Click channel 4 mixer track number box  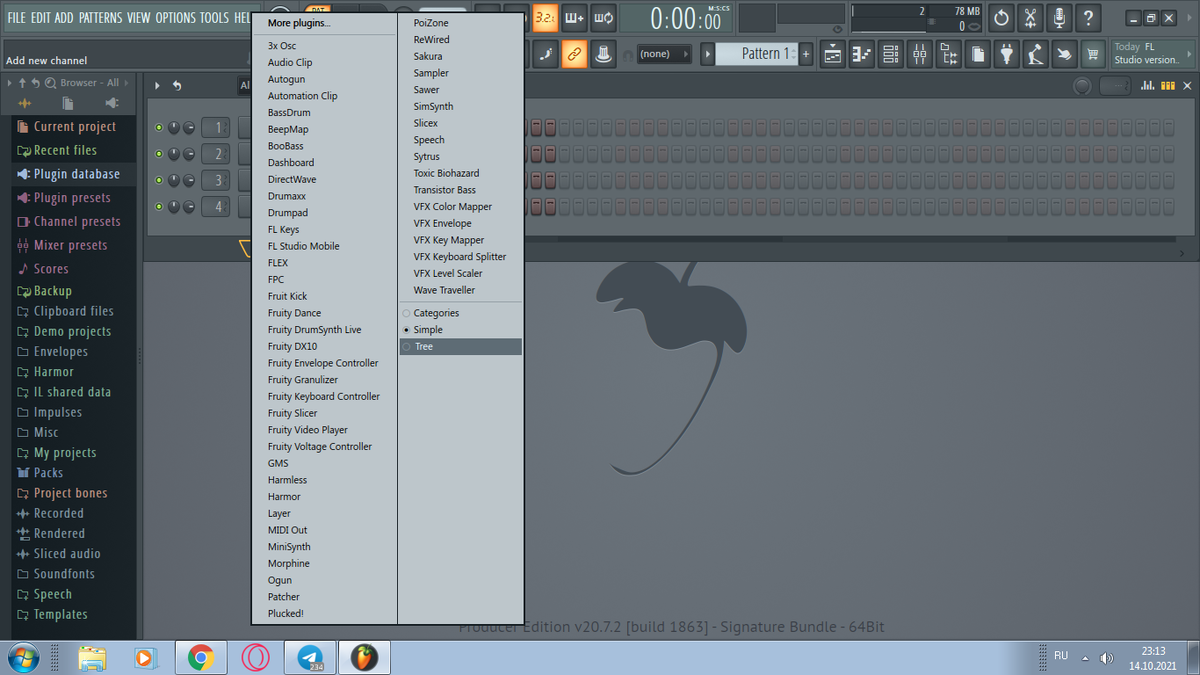point(215,207)
